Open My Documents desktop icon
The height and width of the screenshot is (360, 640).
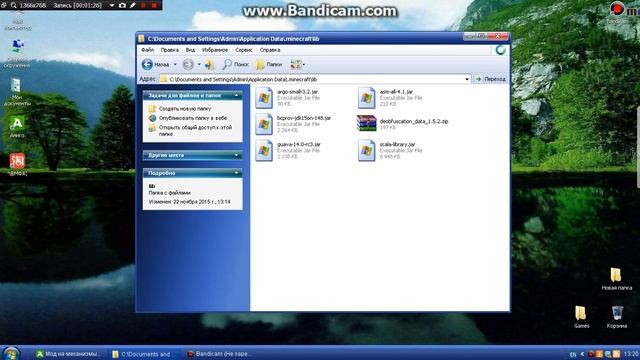(x=16, y=86)
